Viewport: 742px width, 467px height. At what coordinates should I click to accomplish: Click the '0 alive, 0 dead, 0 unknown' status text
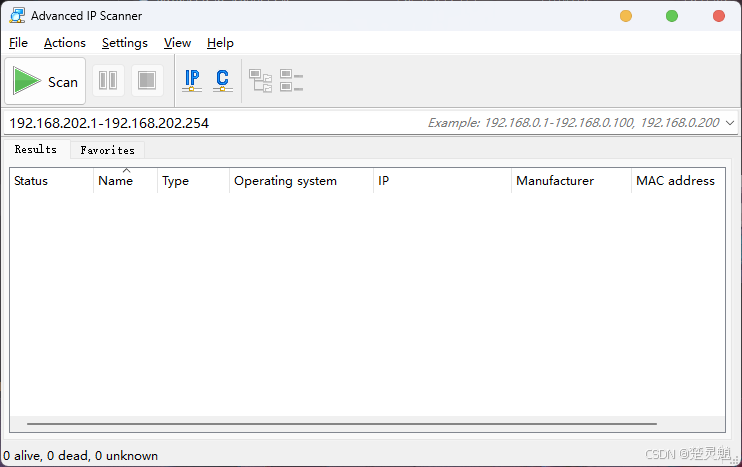pyautogui.click(x=80, y=456)
